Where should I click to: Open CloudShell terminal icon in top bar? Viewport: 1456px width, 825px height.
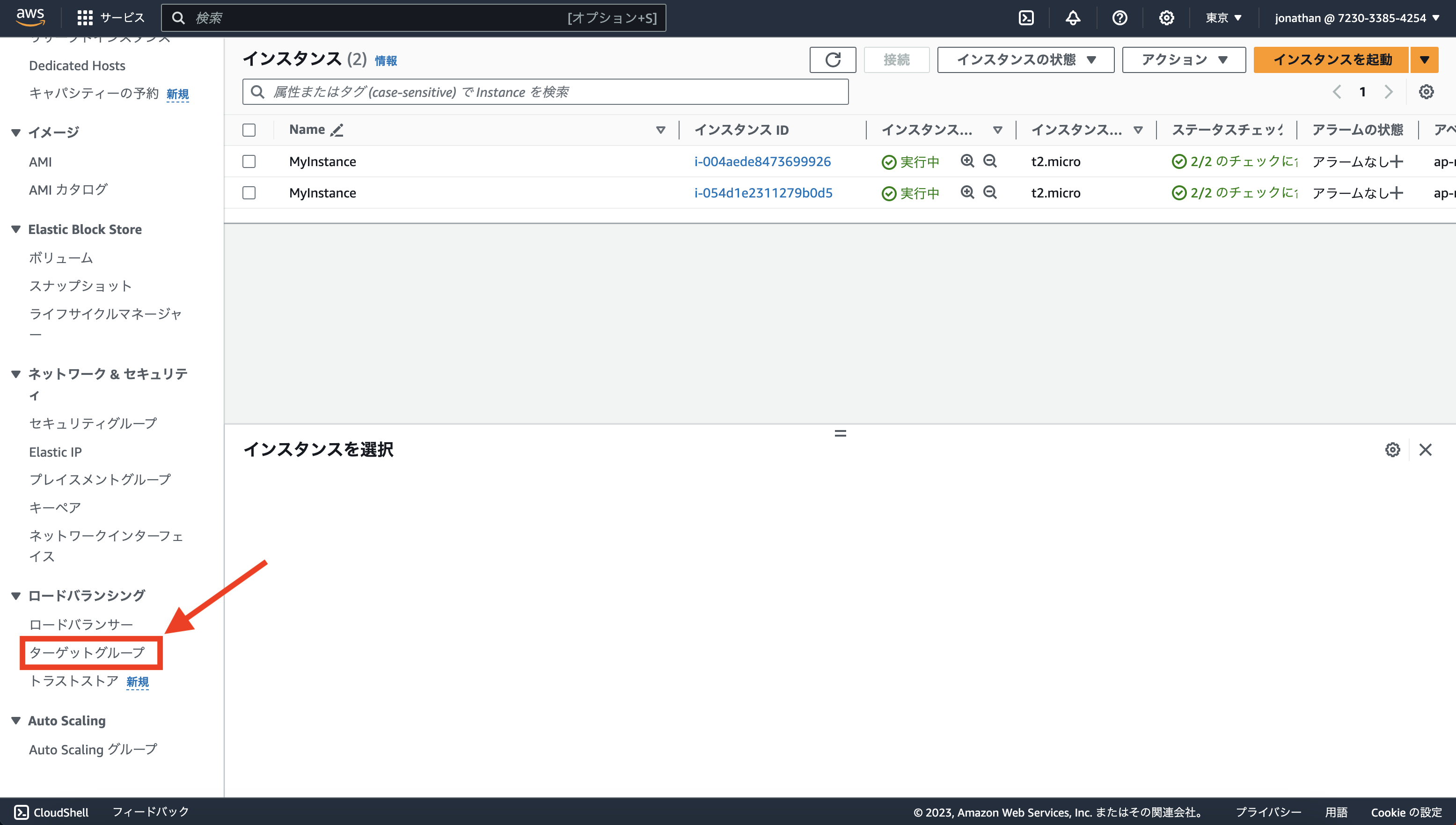point(1026,18)
